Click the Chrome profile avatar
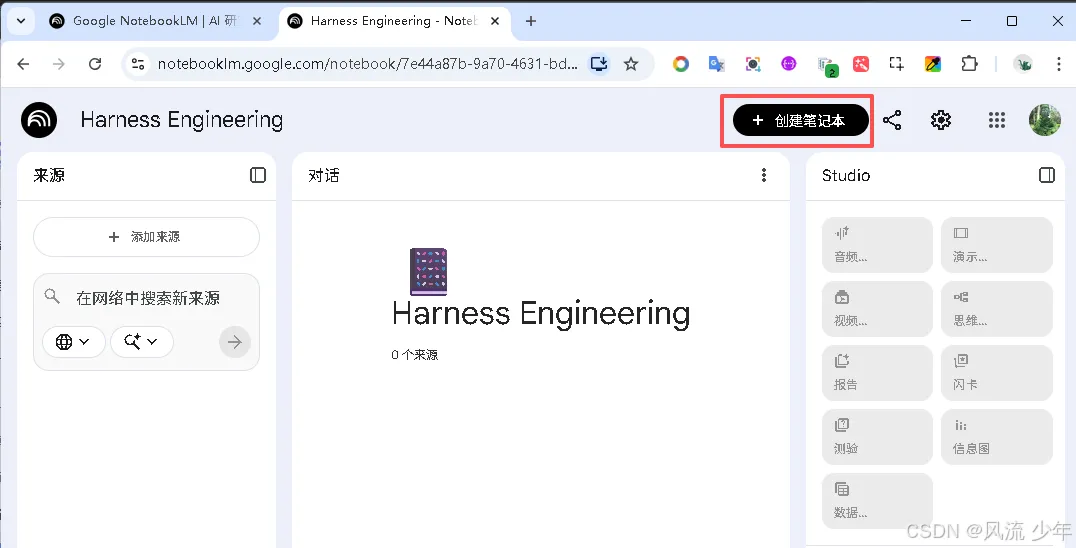This screenshot has height=548, width=1076. [1022, 64]
